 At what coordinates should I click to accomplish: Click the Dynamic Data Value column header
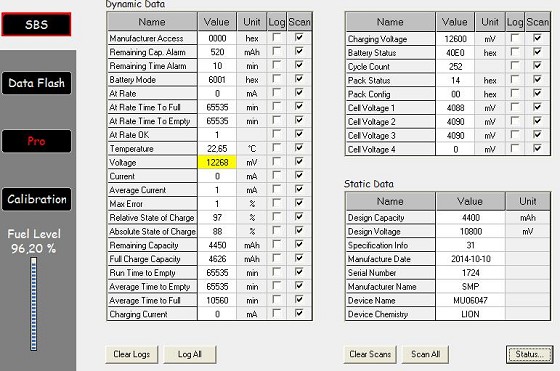coord(217,22)
